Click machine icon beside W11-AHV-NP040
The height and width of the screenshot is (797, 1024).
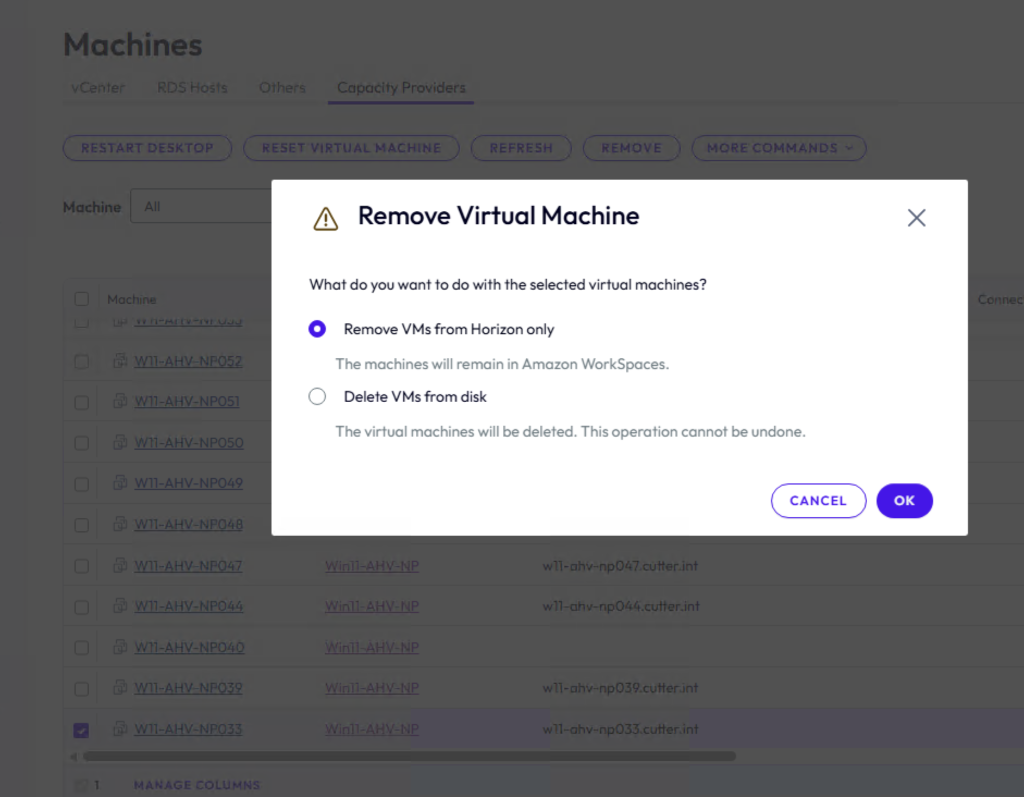point(120,648)
